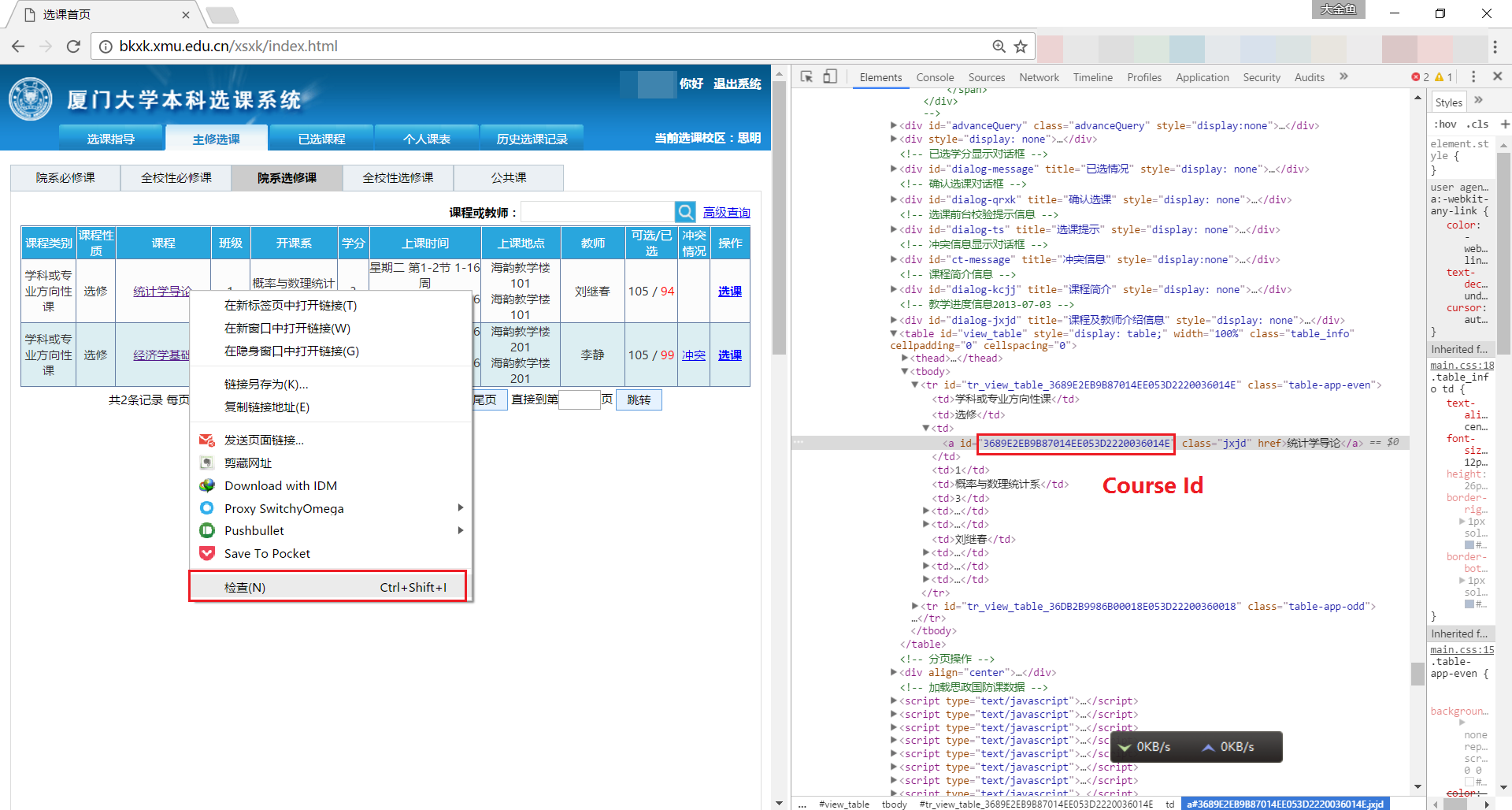Viewport: 1512px width, 810px height.
Task: Click the zoom magnifier icon in address bar
Action: (x=999, y=46)
